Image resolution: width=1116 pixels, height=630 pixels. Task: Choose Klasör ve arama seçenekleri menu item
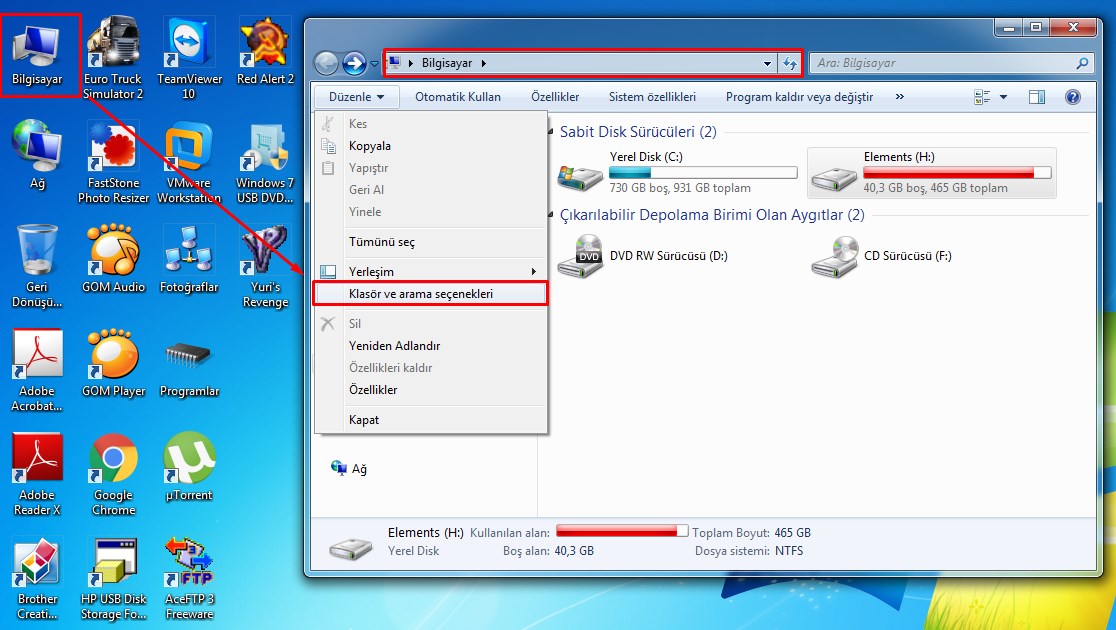pyautogui.click(x=421, y=294)
